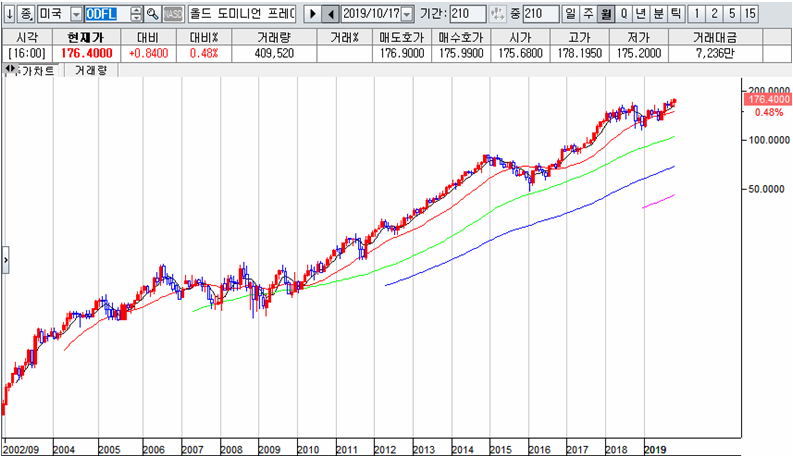Click the 시각 column header
Screen dimensions: 793x456
(x=27, y=37)
